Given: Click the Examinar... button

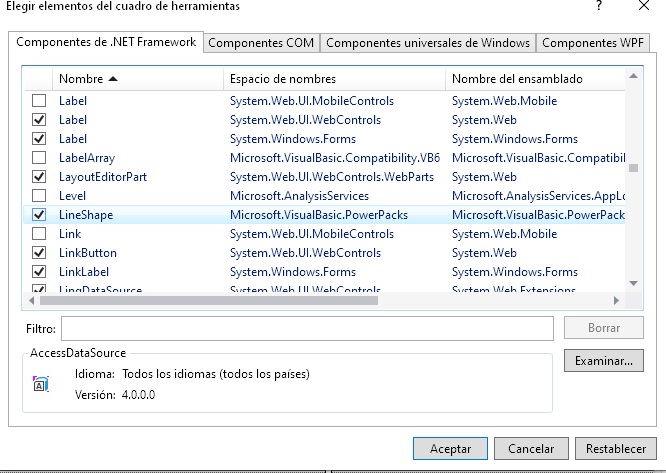Looking at the screenshot, I should (604, 361).
